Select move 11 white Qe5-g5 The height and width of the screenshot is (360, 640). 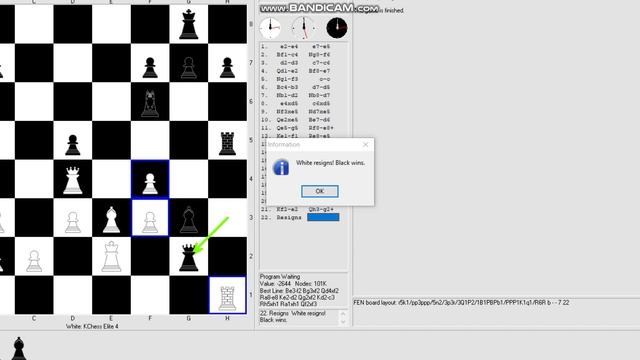(287, 128)
